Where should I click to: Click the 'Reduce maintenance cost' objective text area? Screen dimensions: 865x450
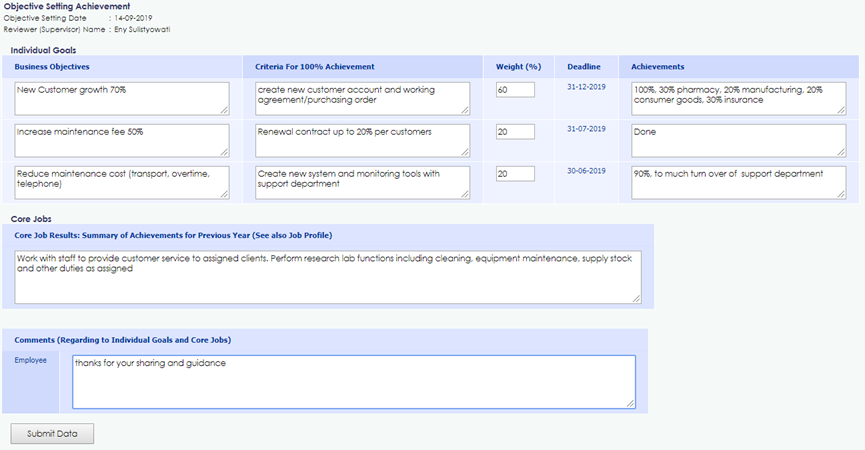click(x=122, y=182)
